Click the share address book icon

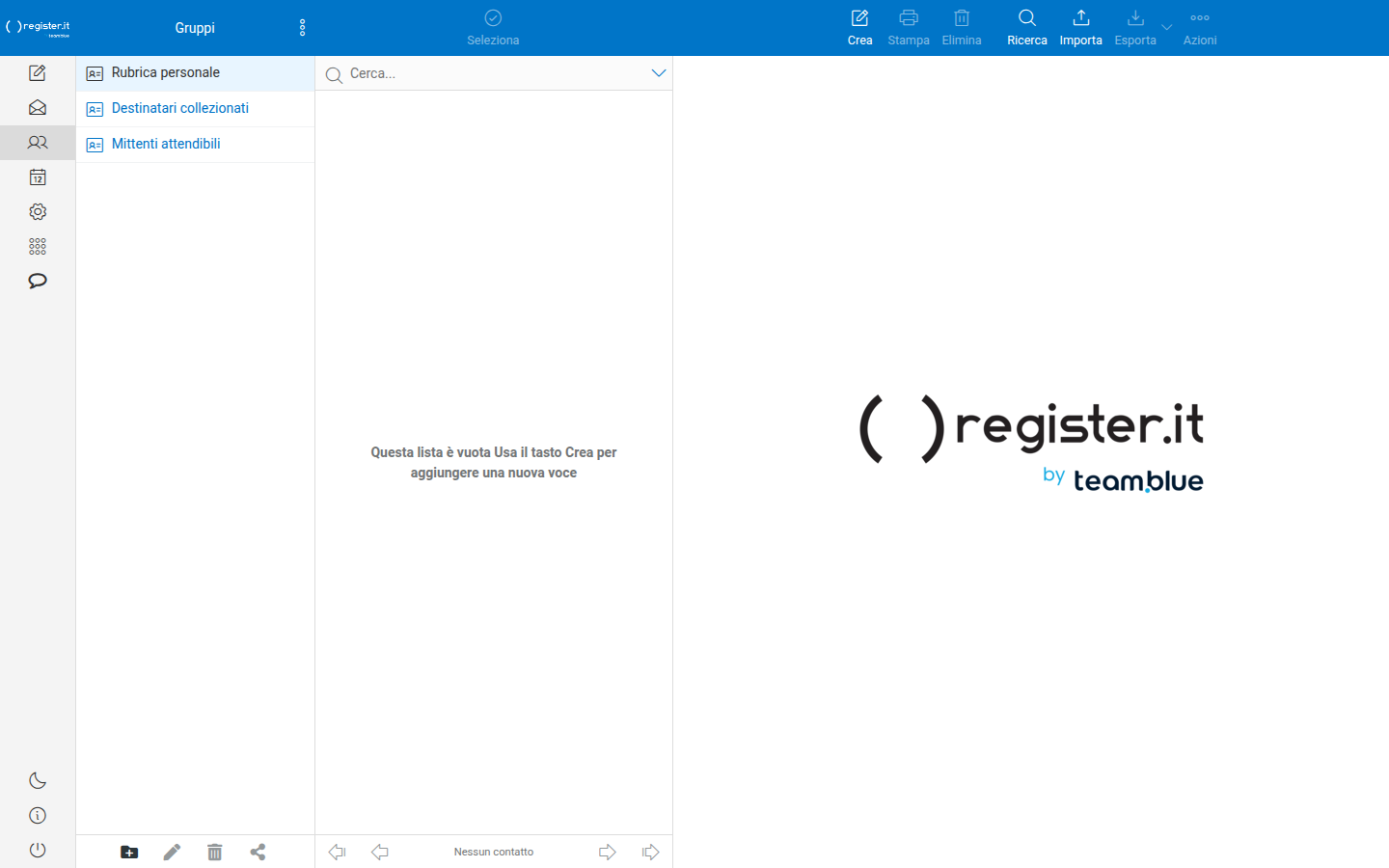tap(258, 852)
